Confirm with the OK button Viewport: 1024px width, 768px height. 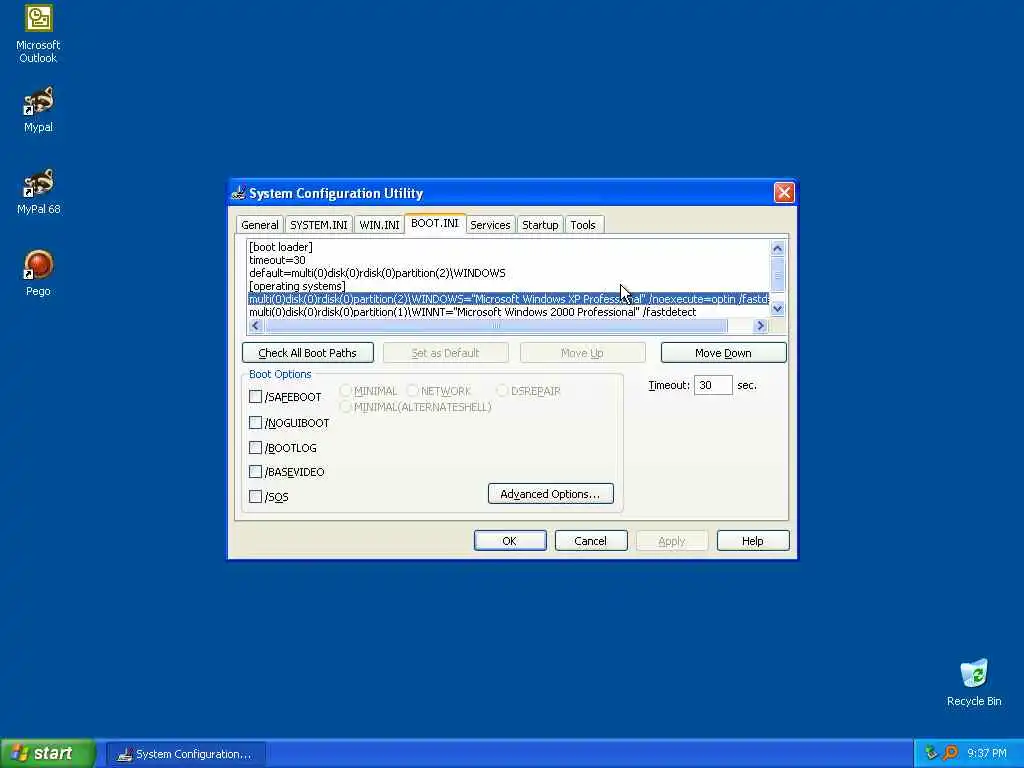[510, 541]
